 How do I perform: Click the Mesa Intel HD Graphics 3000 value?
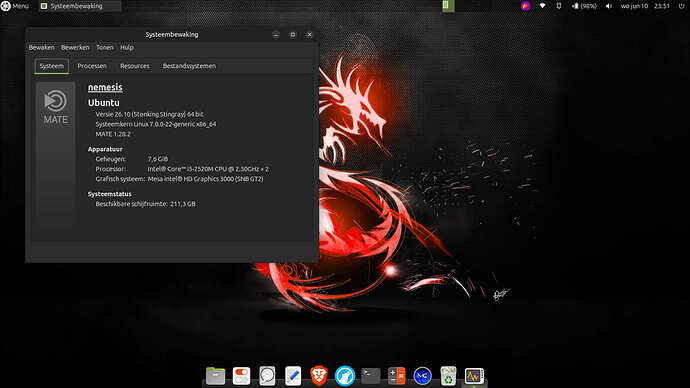point(206,179)
